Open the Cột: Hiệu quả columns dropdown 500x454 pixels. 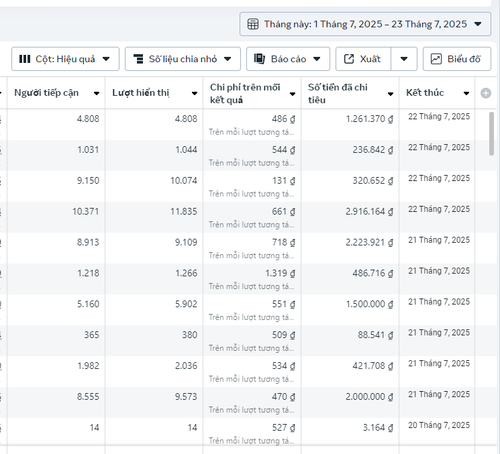coord(65,59)
